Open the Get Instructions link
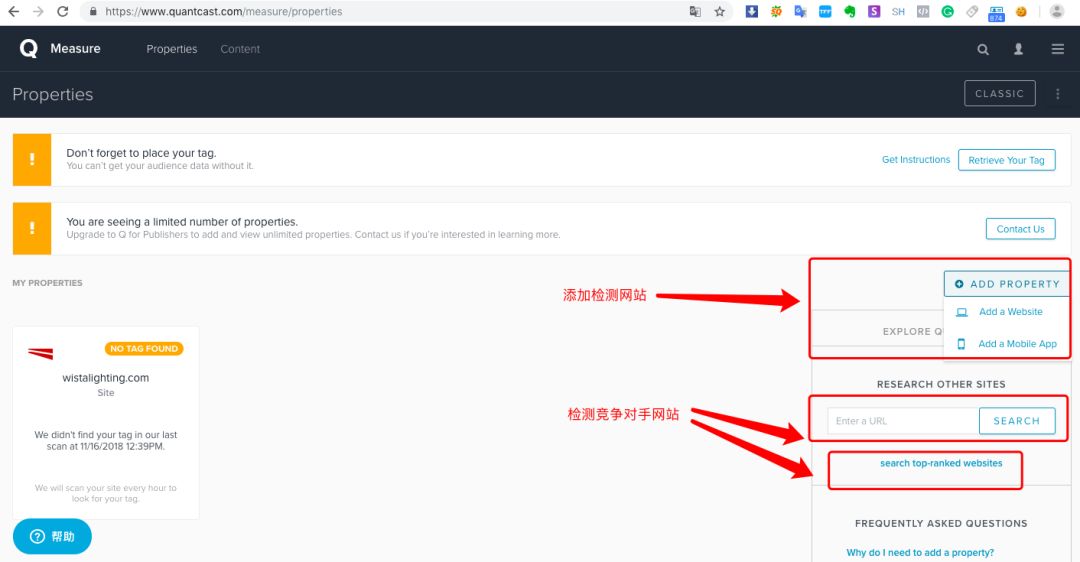The image size is (1080, 562). coord(916,160)
